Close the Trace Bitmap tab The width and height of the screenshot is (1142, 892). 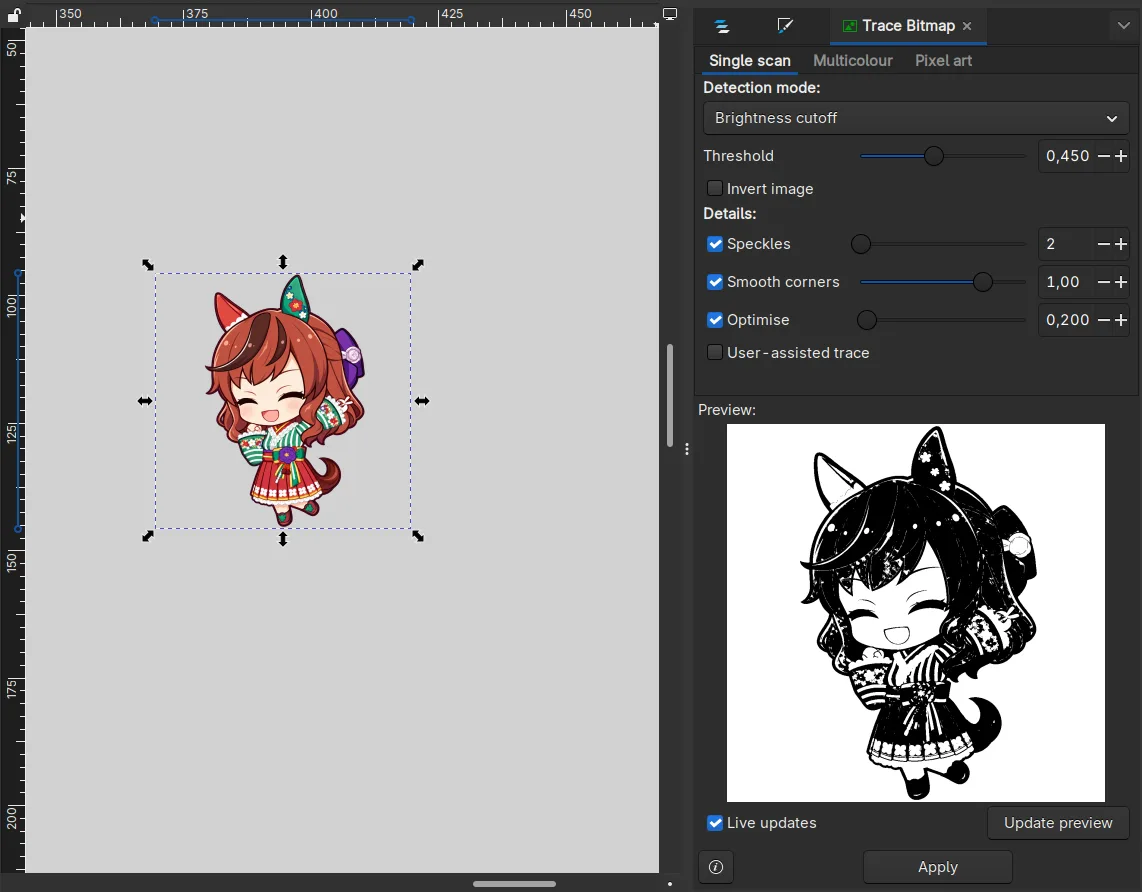coord(967,26)
